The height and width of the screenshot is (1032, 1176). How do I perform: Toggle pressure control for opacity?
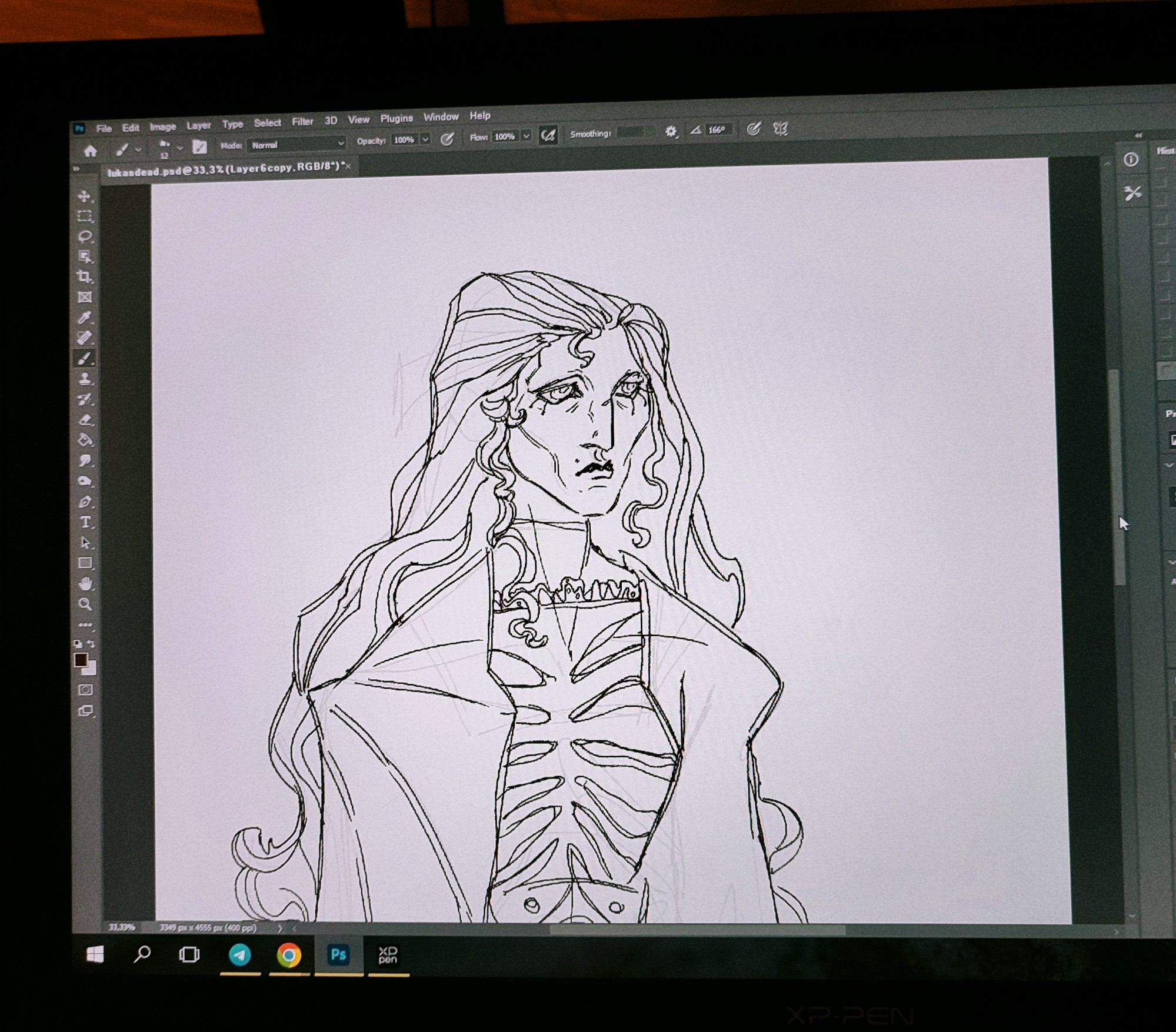click(x=447, y=139)
